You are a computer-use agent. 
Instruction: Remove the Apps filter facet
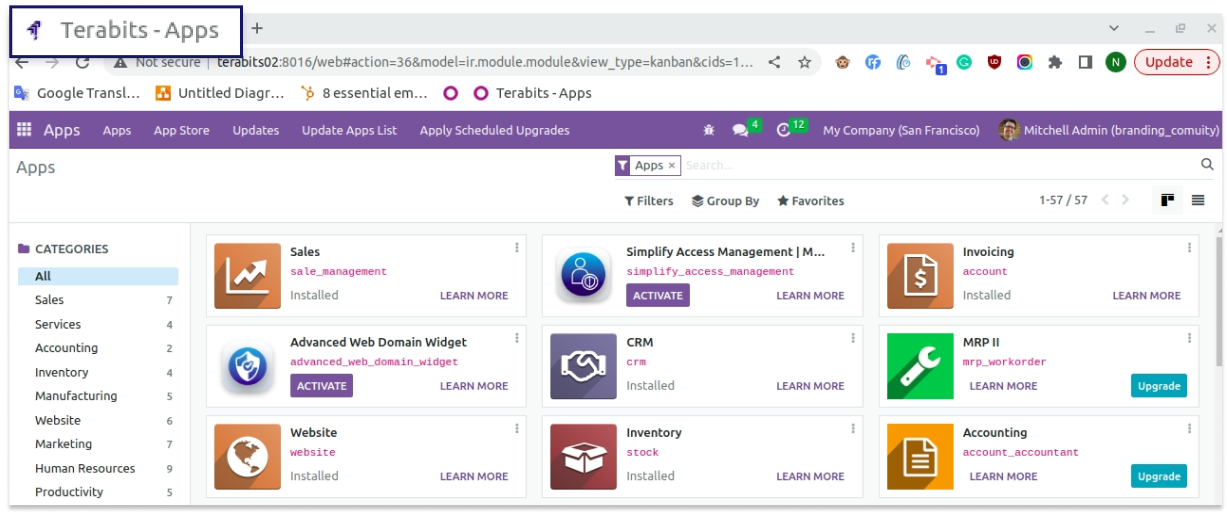click(x=672, y=166)
